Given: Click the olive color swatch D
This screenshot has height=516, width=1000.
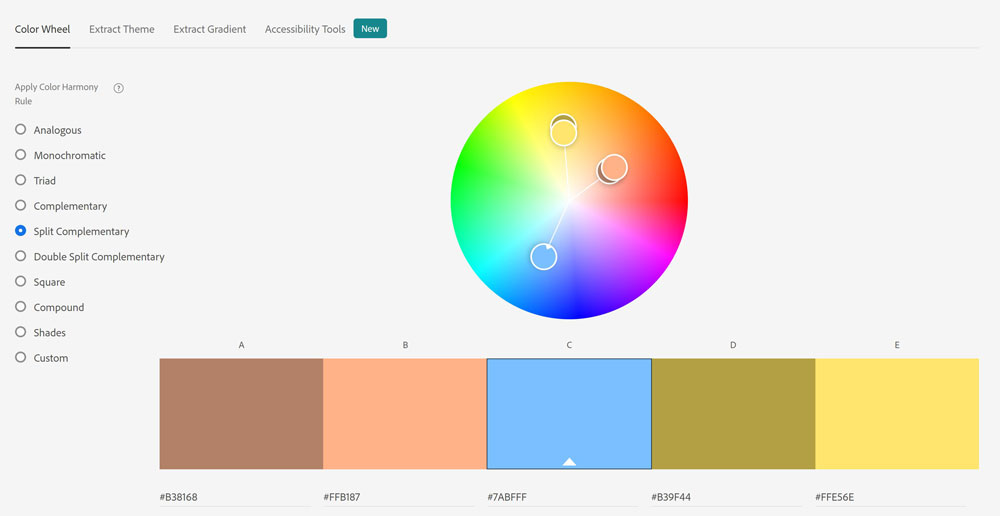Looking at the screenshot, I should (x=733, y=413).
